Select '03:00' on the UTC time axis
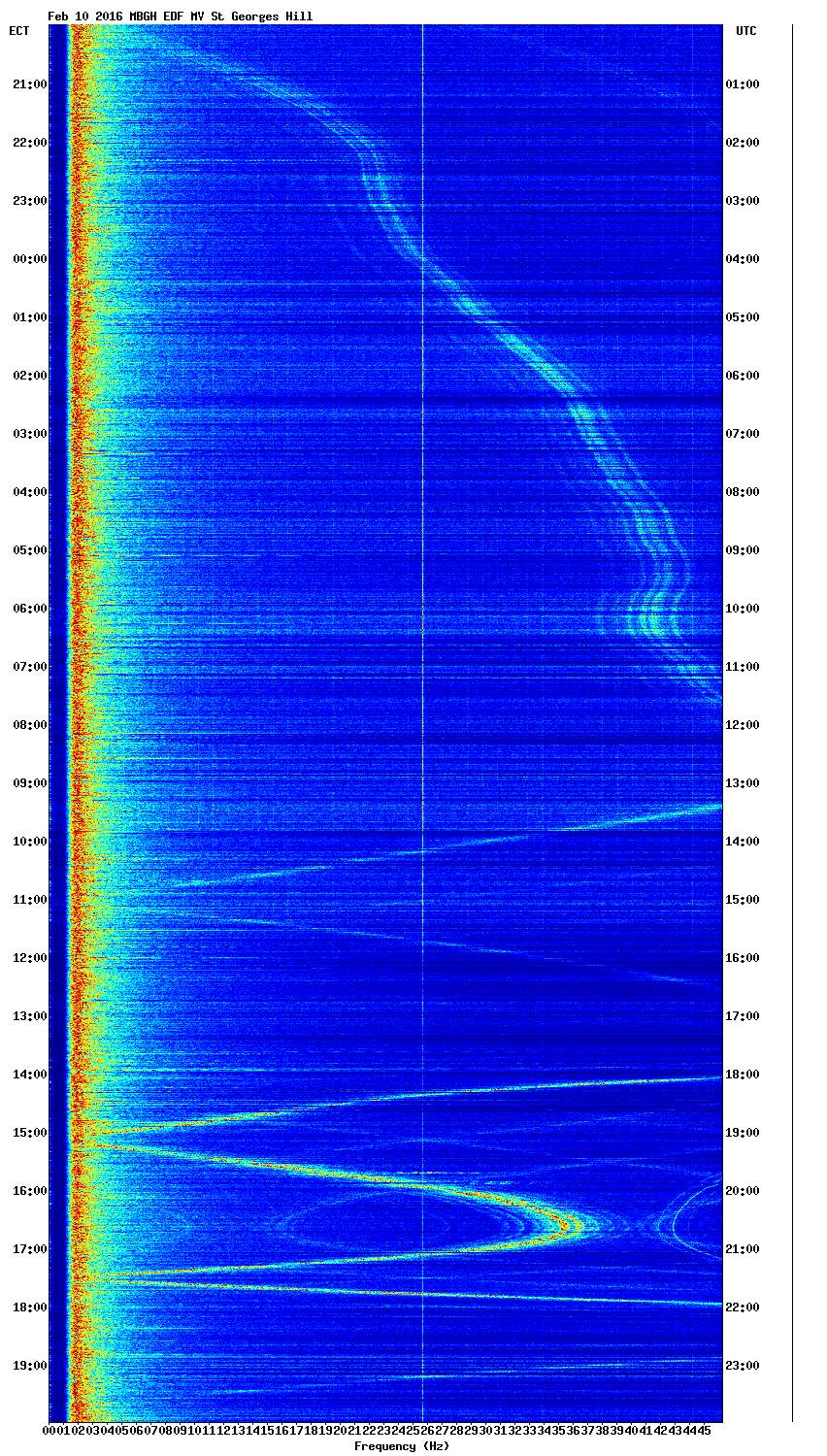Viewport: 827px width, 1456px height. tap(743, 201)
